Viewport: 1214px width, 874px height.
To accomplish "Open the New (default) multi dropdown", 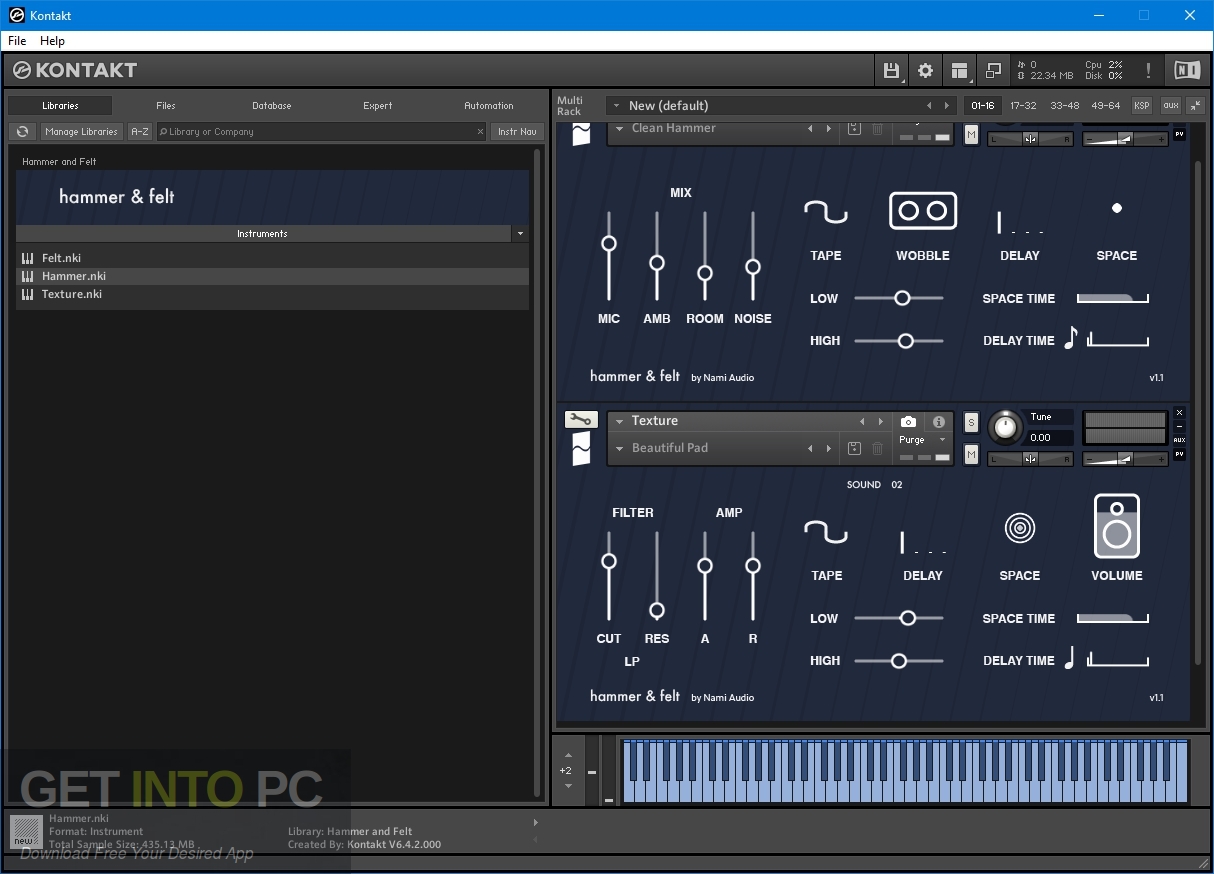I will coord(617,105).
